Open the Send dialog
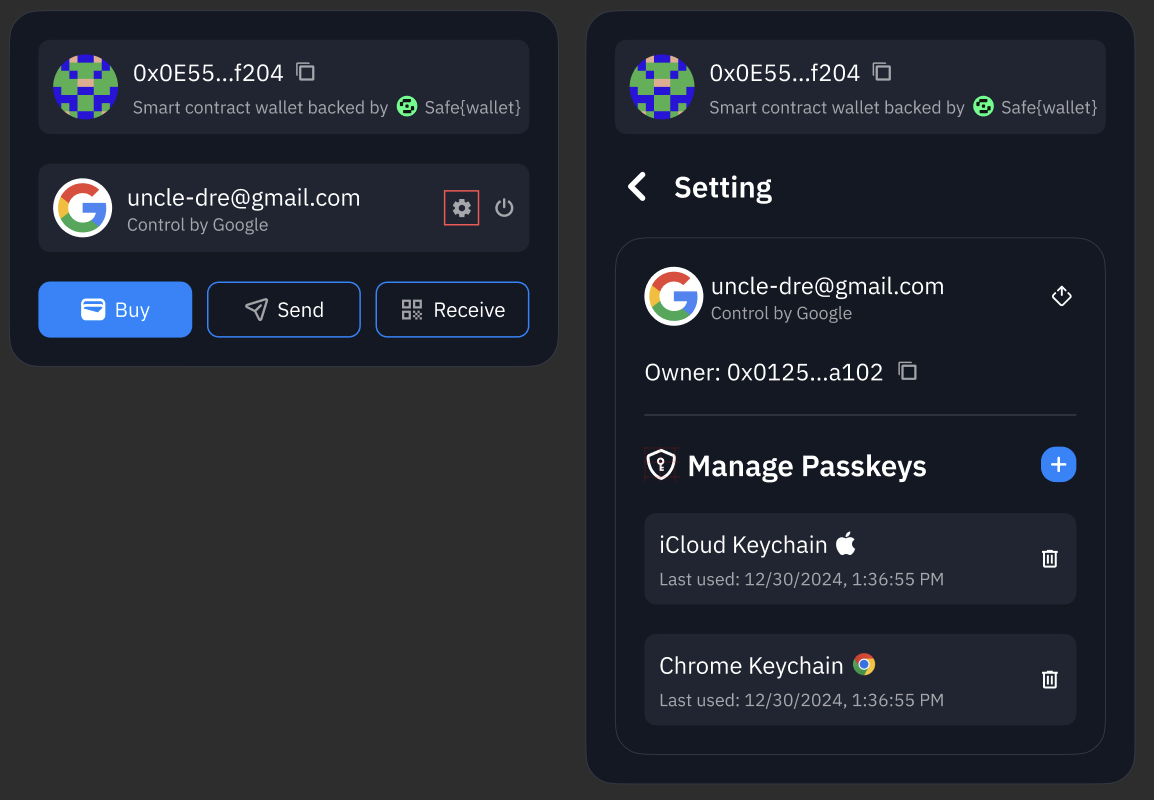Screen dimensions: 1154x800 point(284,309)
